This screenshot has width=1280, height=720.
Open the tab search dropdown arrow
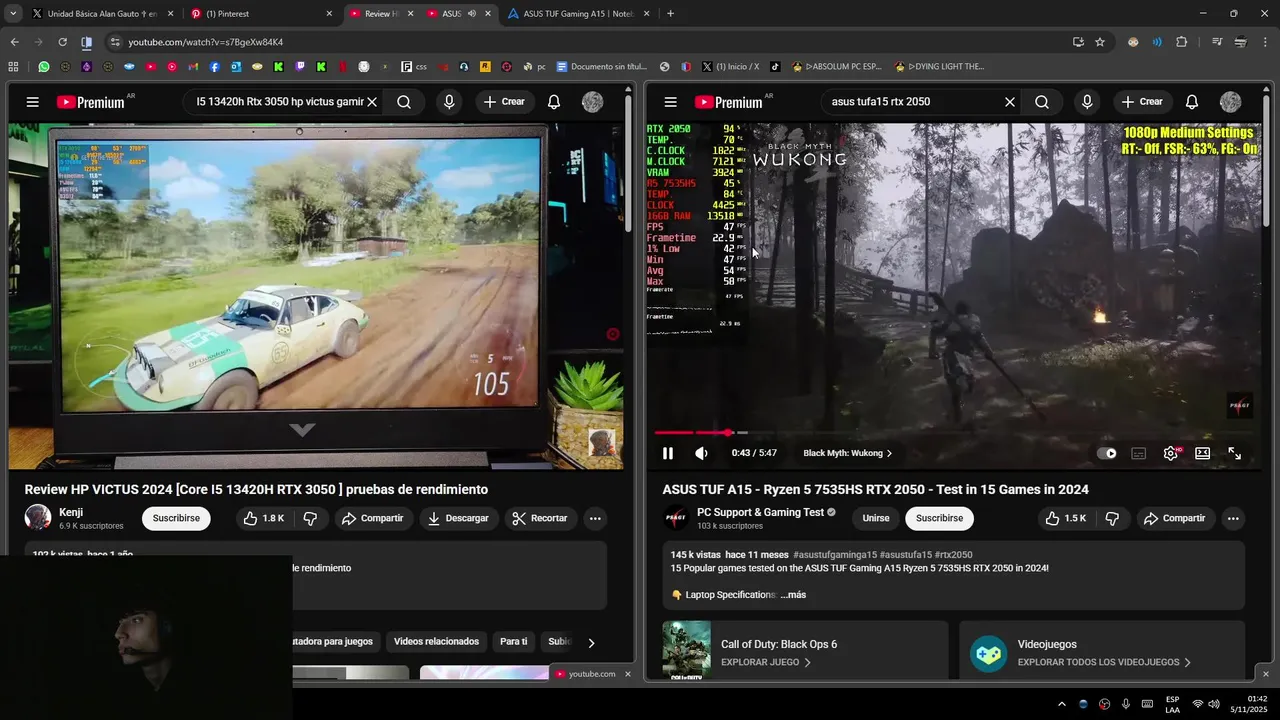(x=13, y=14)
